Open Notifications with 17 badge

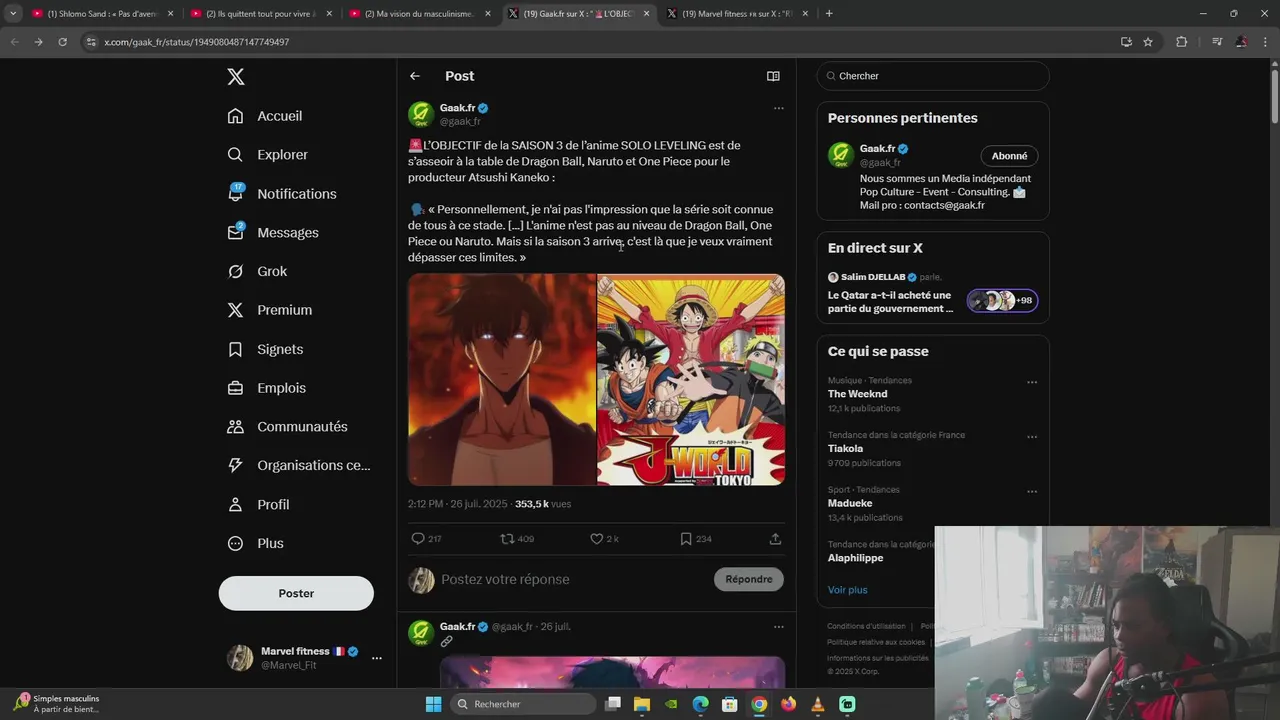(282, 194)
